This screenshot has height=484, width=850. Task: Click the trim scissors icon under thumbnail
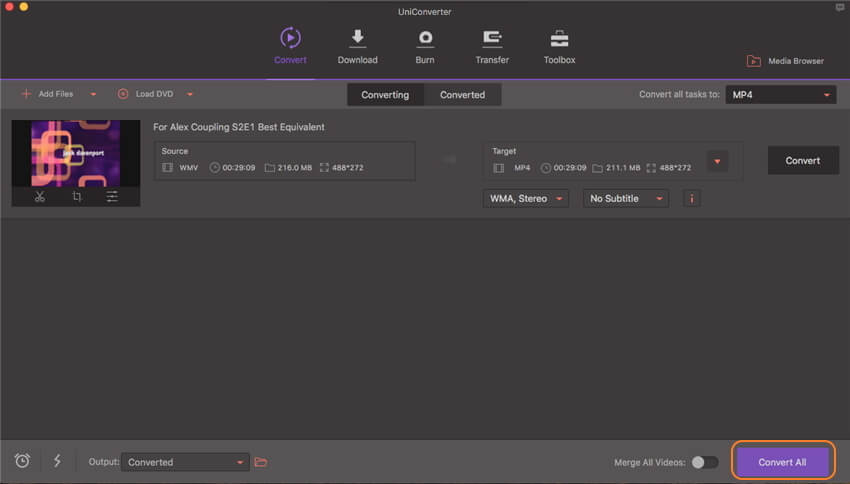(x=40, y=196)
